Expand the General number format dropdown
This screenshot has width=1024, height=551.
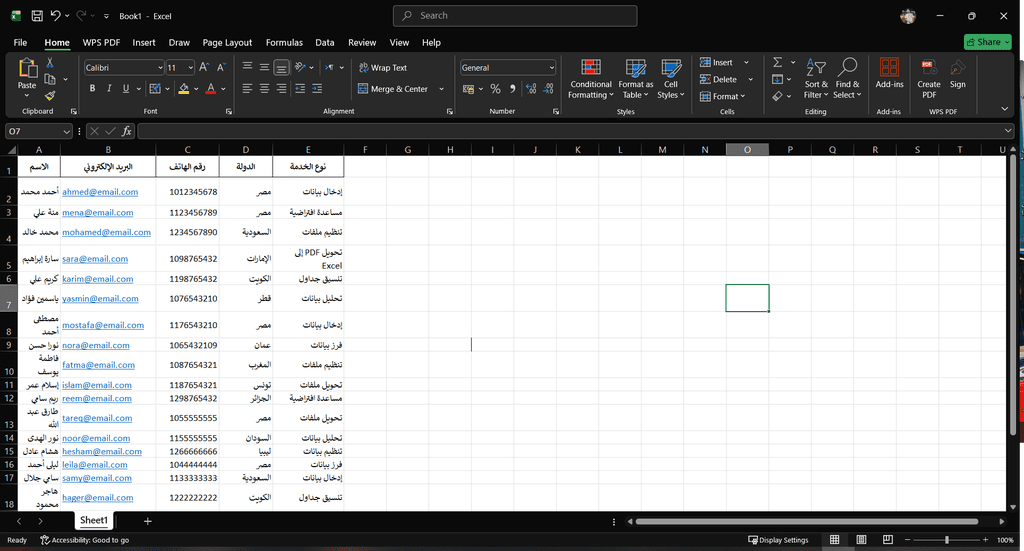coord(551,68)
